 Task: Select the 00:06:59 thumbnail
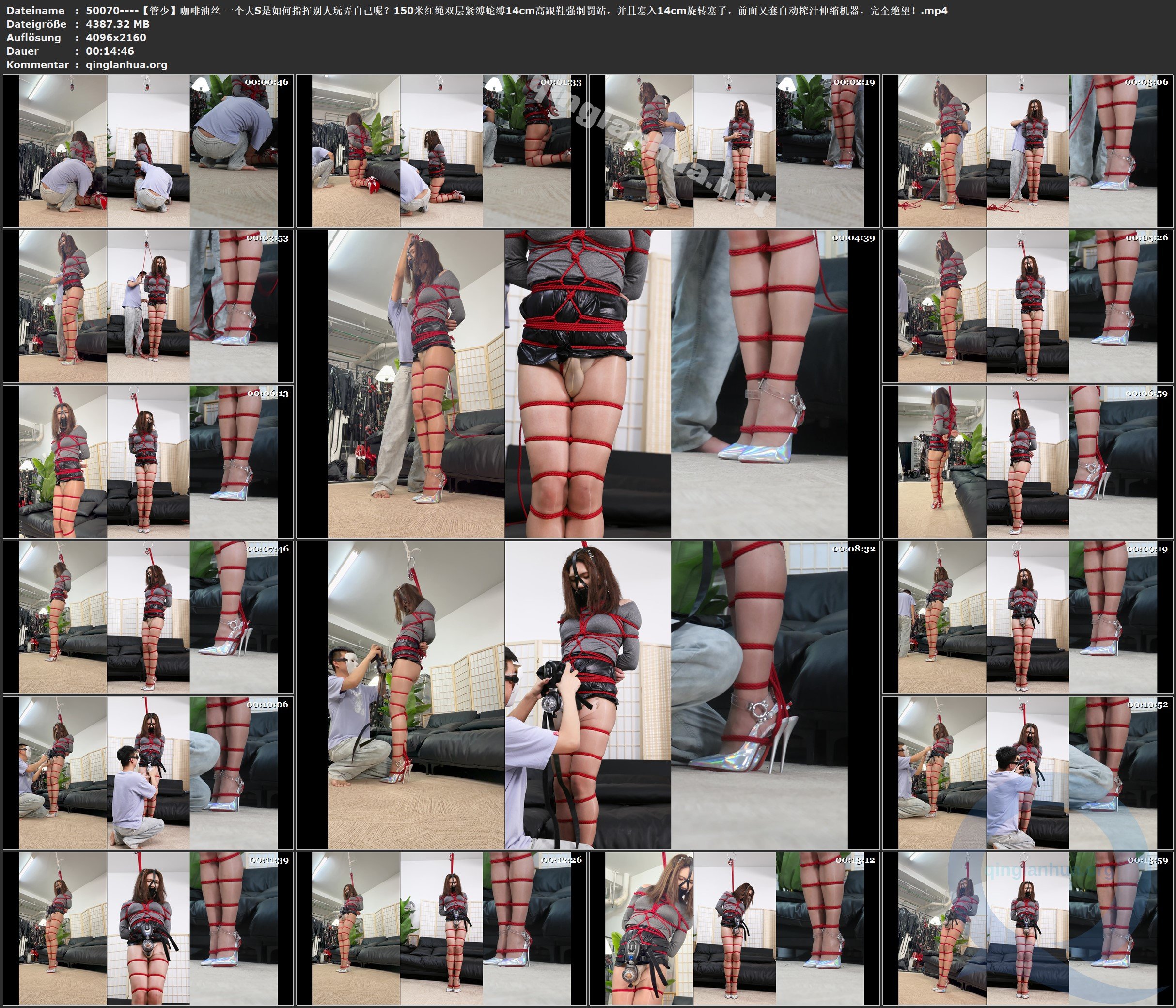click(1027, 461)
